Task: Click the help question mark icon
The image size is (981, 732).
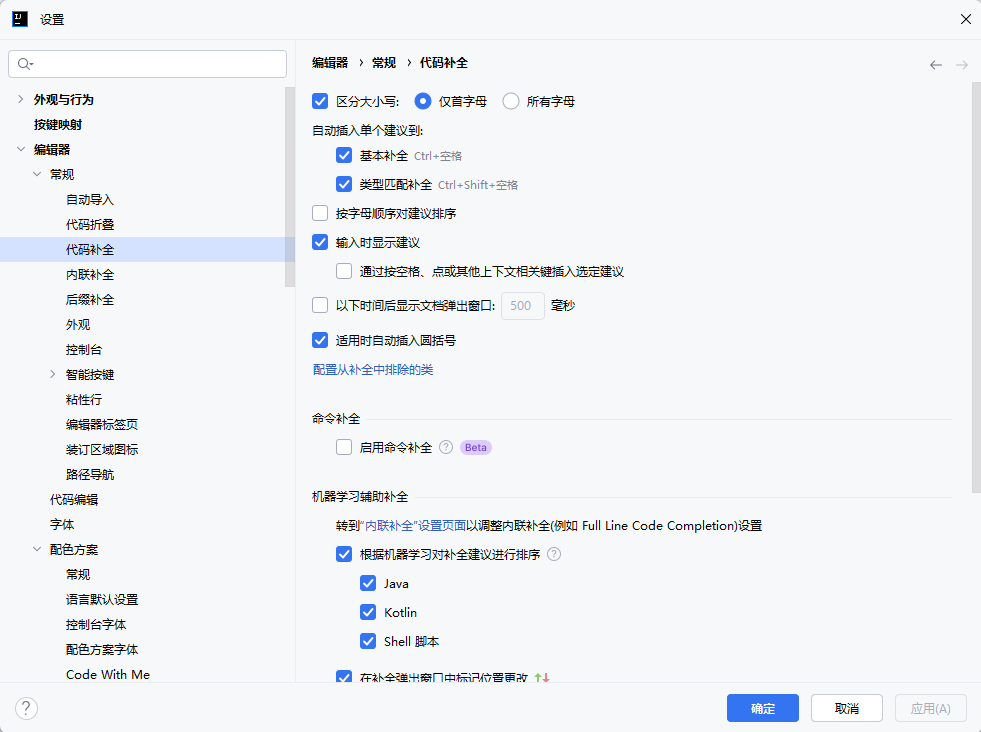Action: (x=27, y=708)
